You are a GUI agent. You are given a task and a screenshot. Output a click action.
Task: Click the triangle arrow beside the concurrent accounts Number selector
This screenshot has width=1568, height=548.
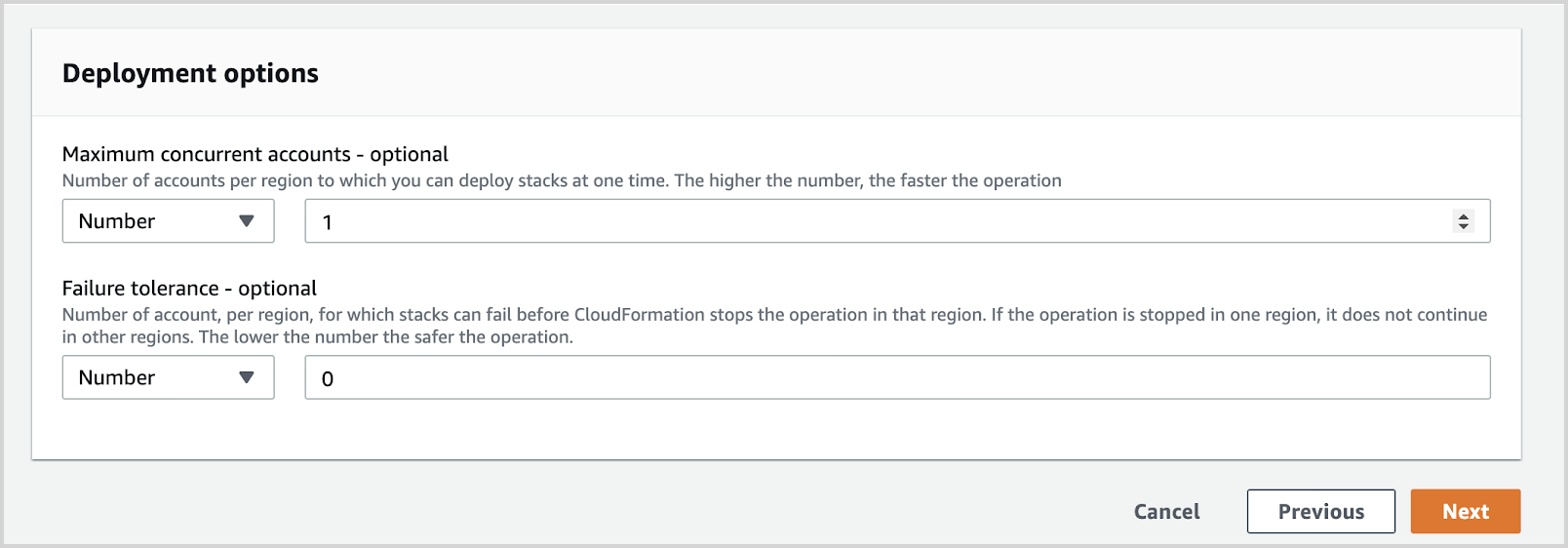pyautogui.click(x=247, y=221)
